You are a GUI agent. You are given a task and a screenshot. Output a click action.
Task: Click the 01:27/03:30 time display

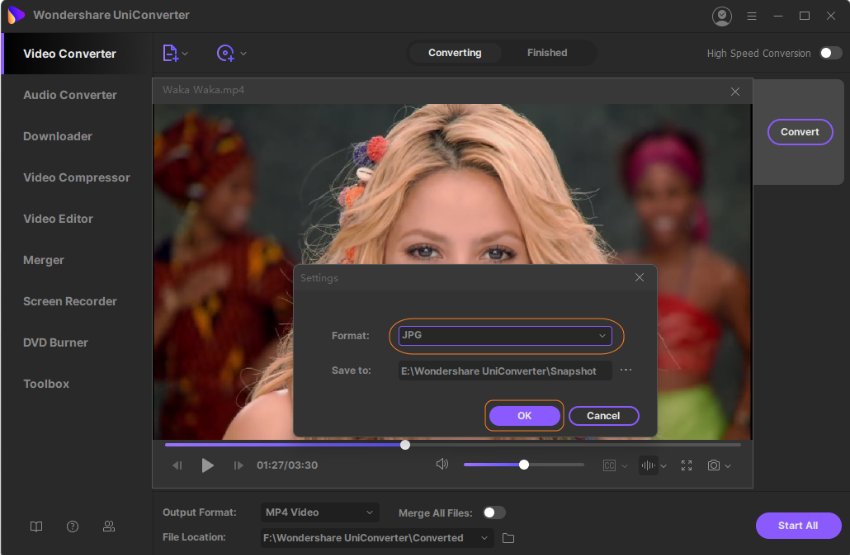tap(287, 465)
